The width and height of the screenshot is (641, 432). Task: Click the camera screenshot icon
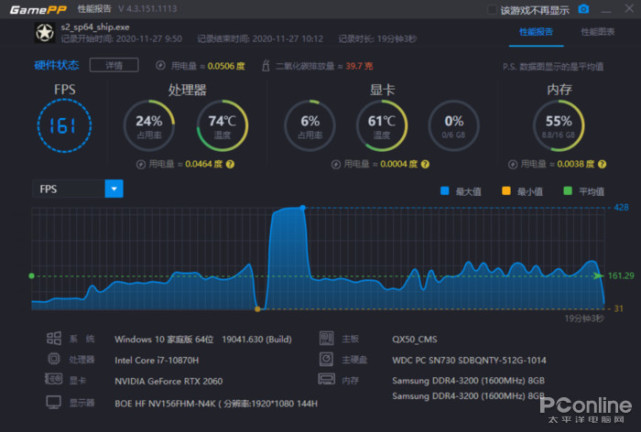(583, 9)
